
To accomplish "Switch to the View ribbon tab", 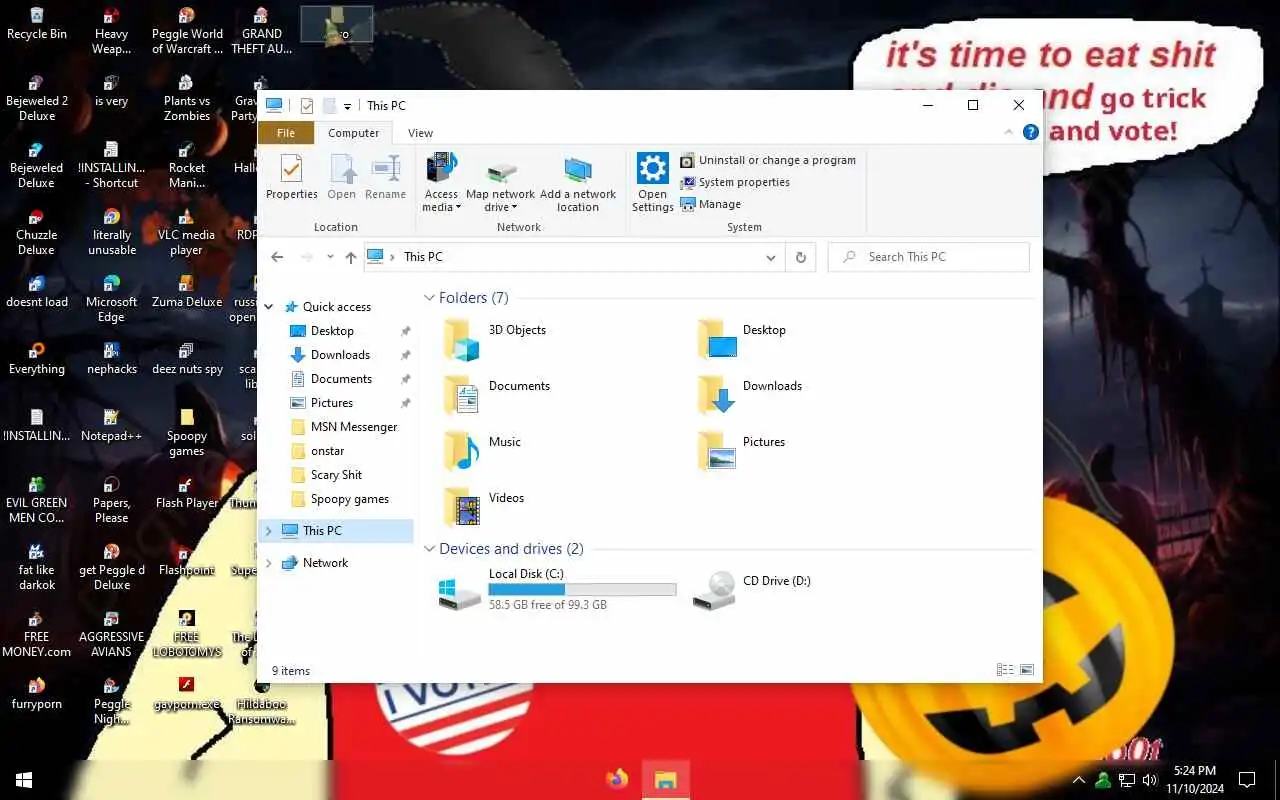I will point(421,133).
